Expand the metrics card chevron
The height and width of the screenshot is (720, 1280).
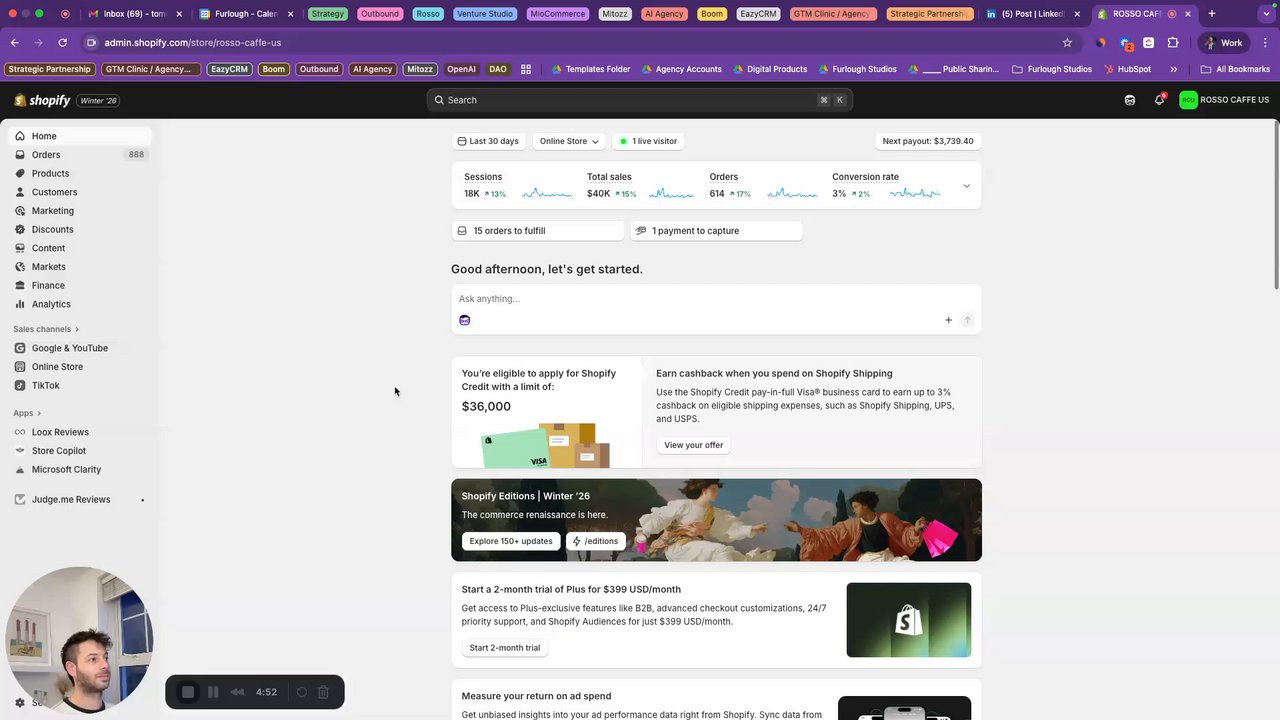tap(966, 186)
